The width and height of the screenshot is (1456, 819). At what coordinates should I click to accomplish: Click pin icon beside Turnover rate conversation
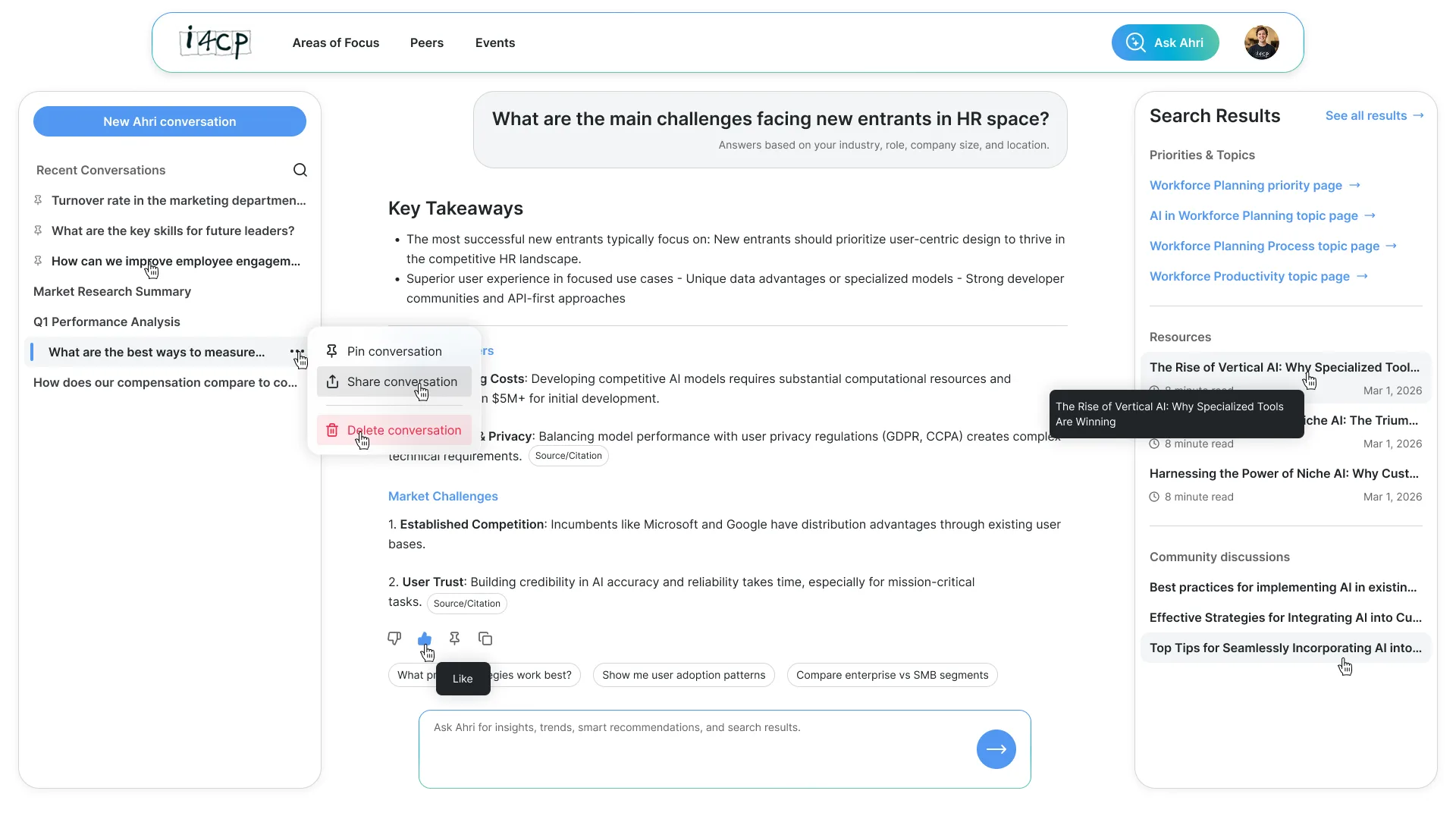(x=38, y=200)
